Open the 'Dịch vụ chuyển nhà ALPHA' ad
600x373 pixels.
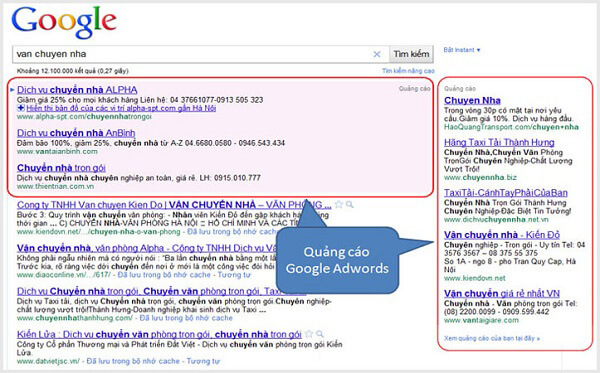(77, 90)
